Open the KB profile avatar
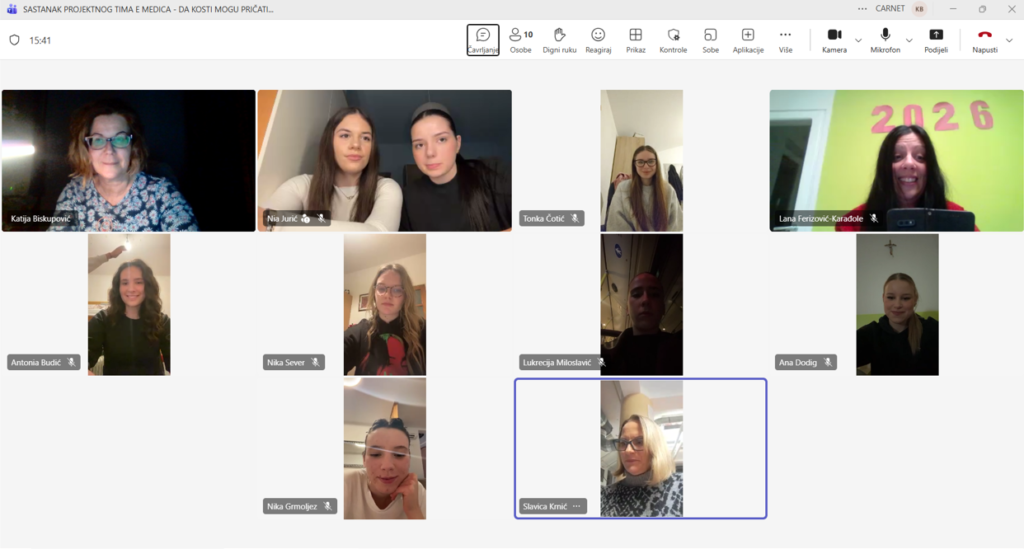1024x549 pixels. tap(919, 9)
